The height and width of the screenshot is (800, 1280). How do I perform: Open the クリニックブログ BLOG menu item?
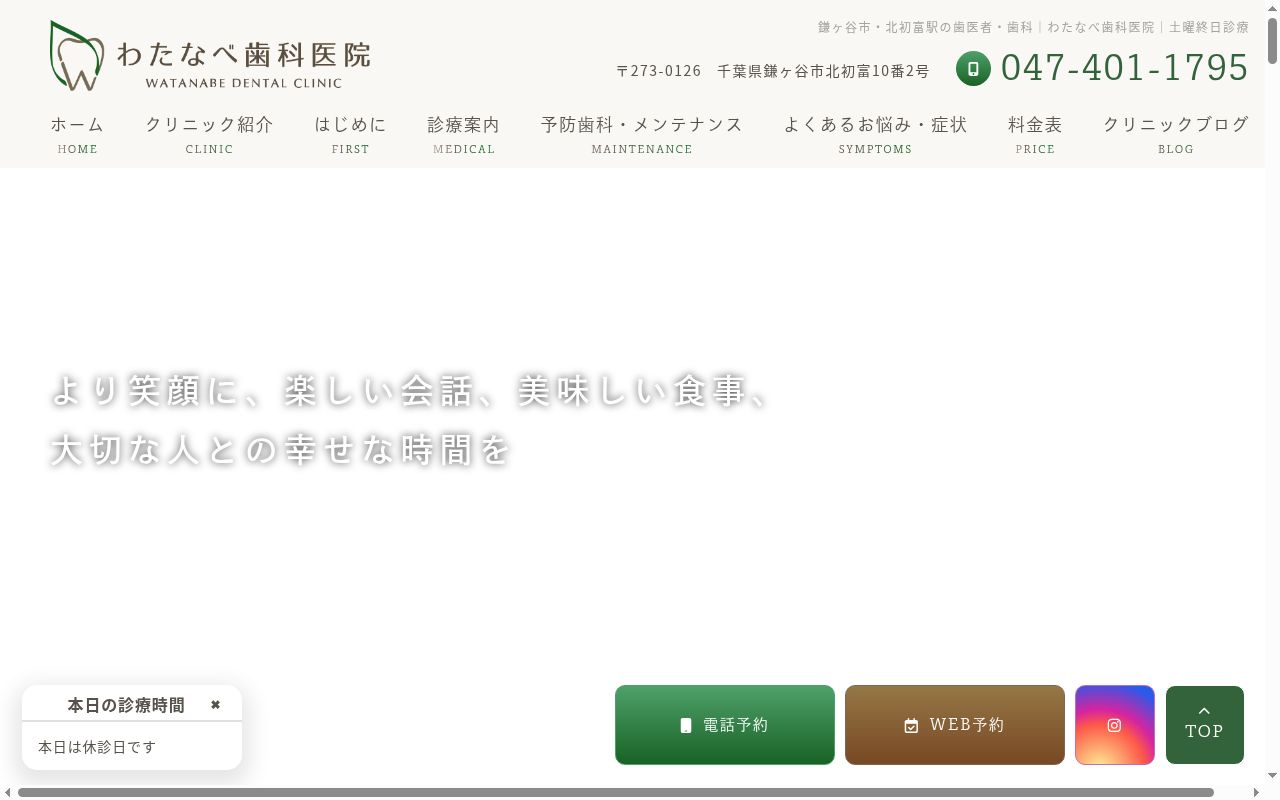1176,135
